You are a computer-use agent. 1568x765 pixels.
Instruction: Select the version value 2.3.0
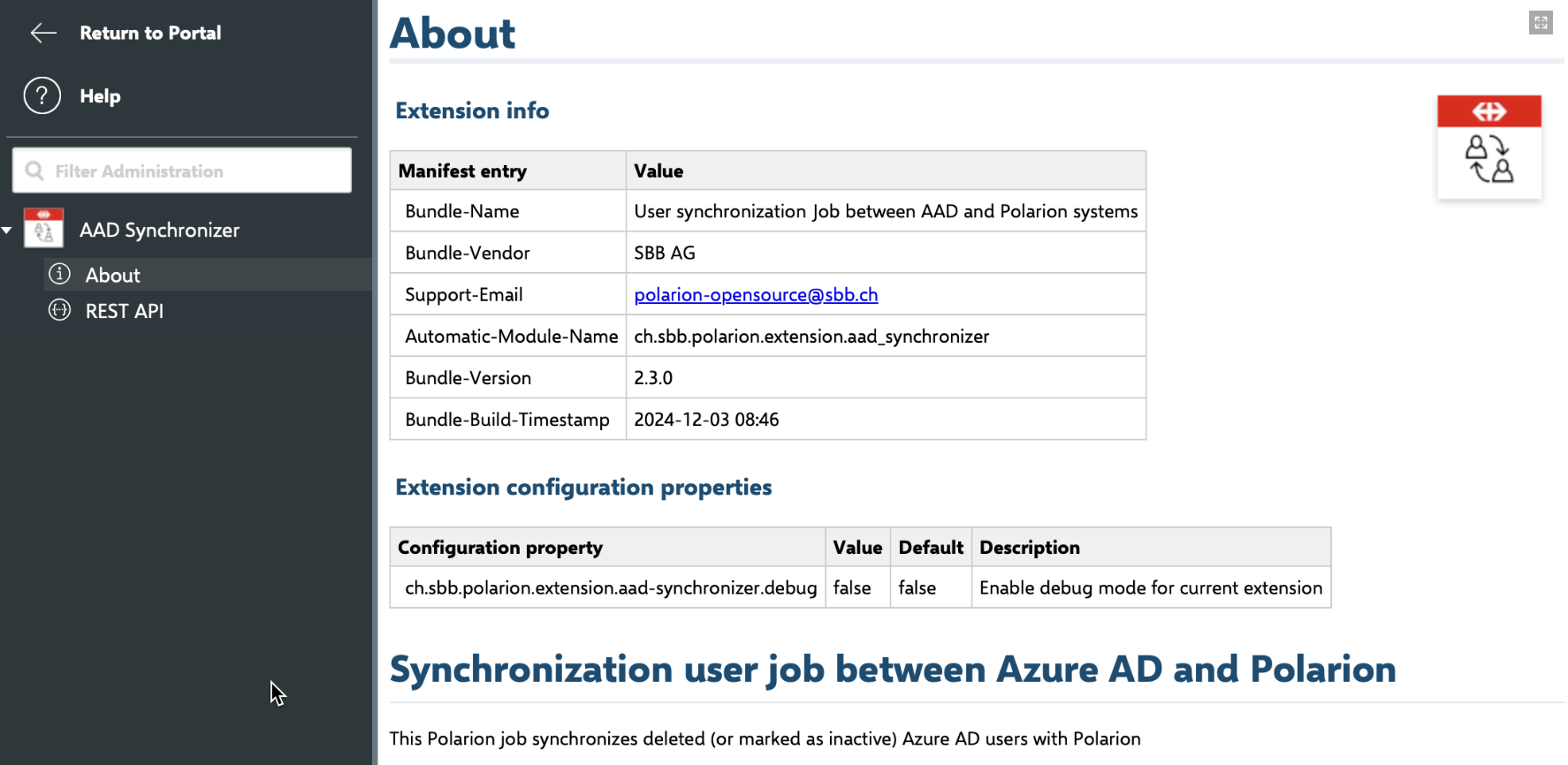pos(653,377)
